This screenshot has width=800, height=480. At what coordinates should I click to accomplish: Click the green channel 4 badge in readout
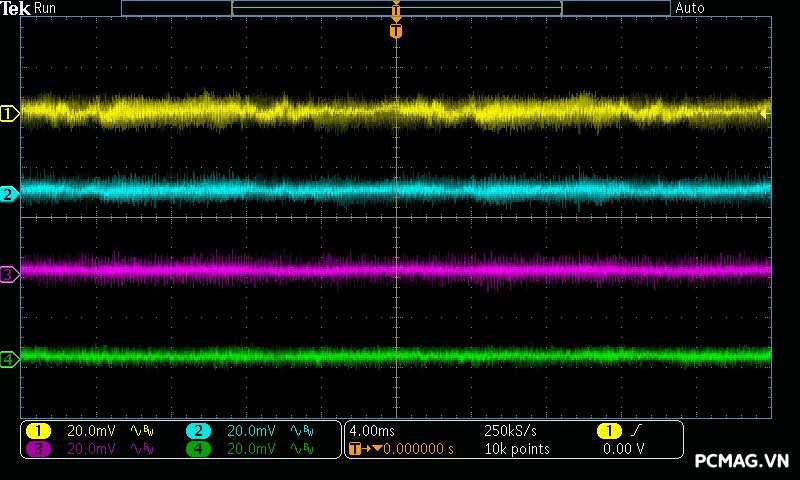tap(198, 449)
